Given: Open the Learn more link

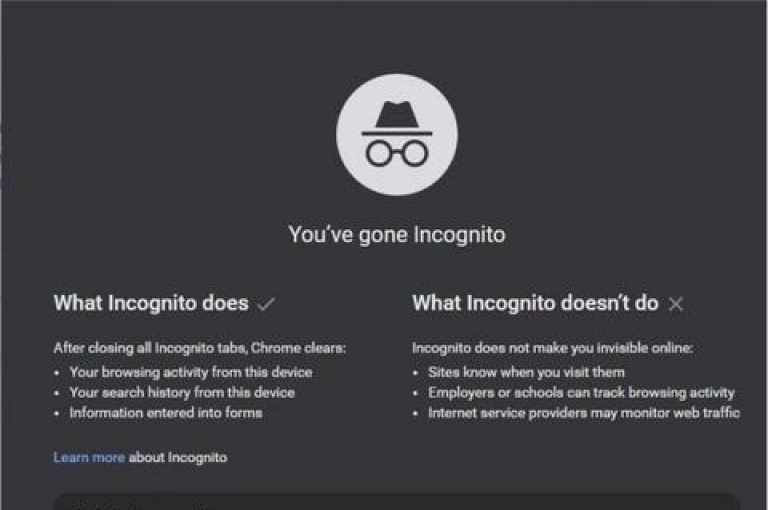Looking at the screenshot, I should tap(89, 458).
